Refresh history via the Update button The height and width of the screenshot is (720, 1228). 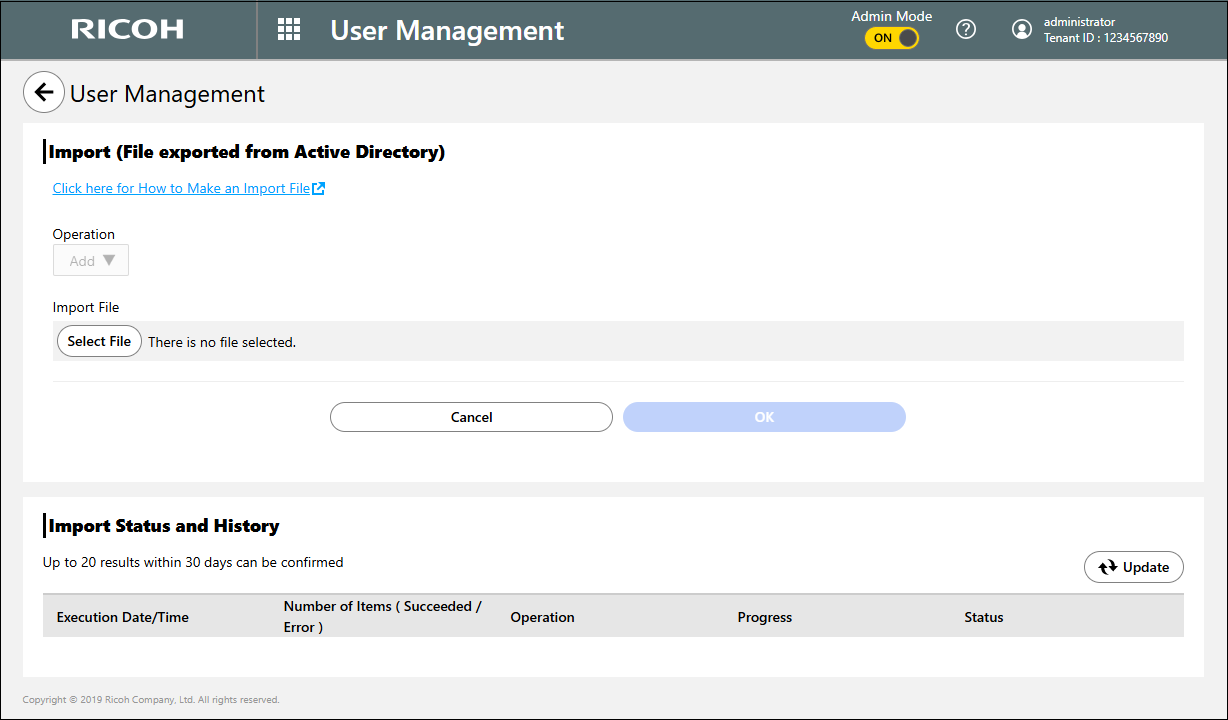[x=1133, y=566]
